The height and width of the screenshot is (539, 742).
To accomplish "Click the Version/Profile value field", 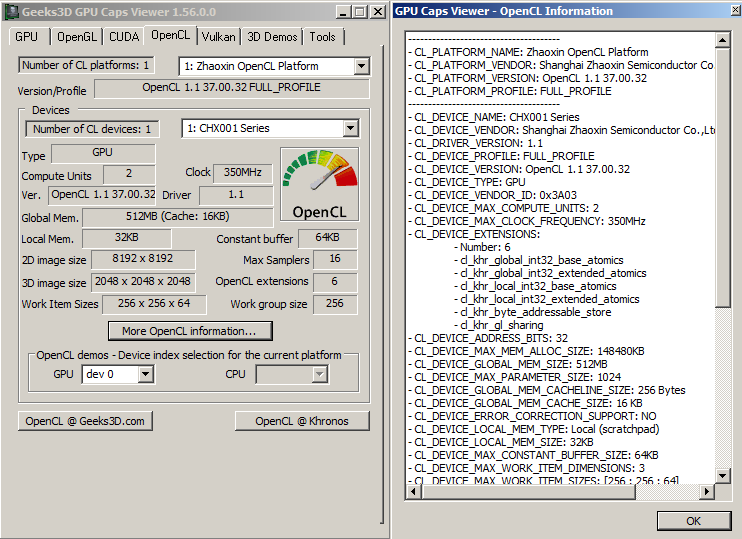I will [231, 88].
